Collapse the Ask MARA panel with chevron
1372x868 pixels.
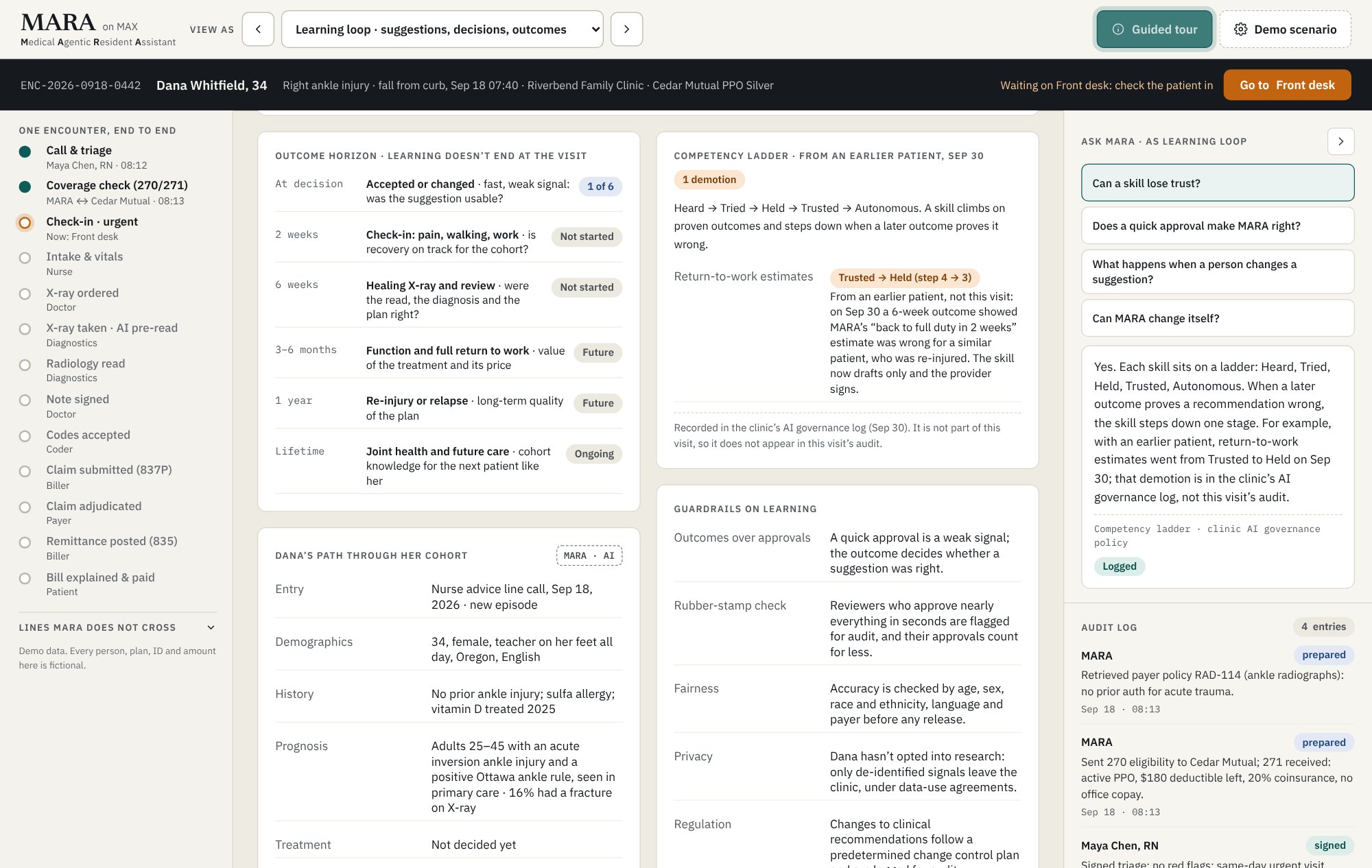click(x=1340, y=141)
